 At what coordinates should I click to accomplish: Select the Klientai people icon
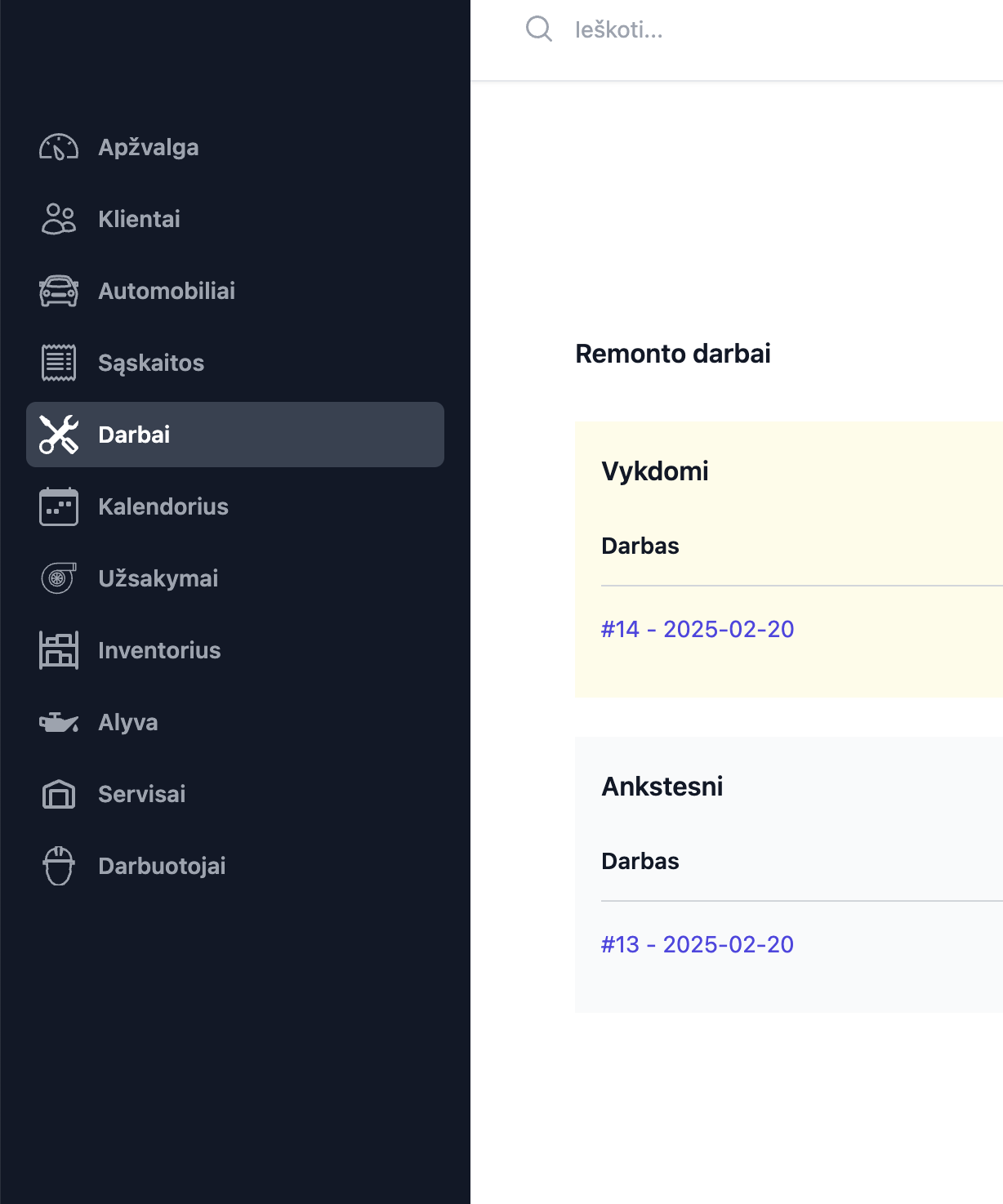[58, 219]
